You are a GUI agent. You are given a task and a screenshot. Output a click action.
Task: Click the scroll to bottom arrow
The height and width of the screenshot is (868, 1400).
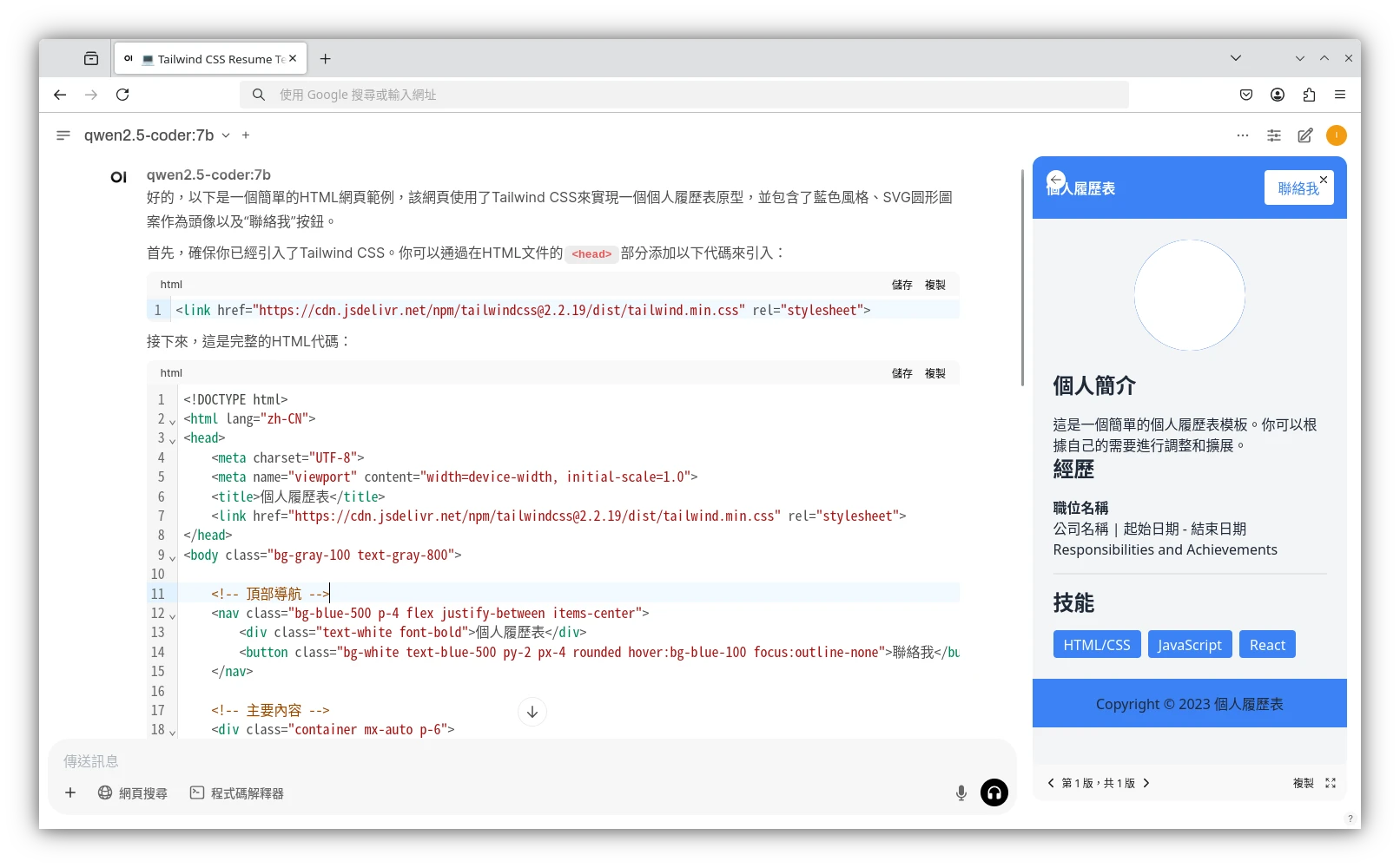click(x=532, y=712)
